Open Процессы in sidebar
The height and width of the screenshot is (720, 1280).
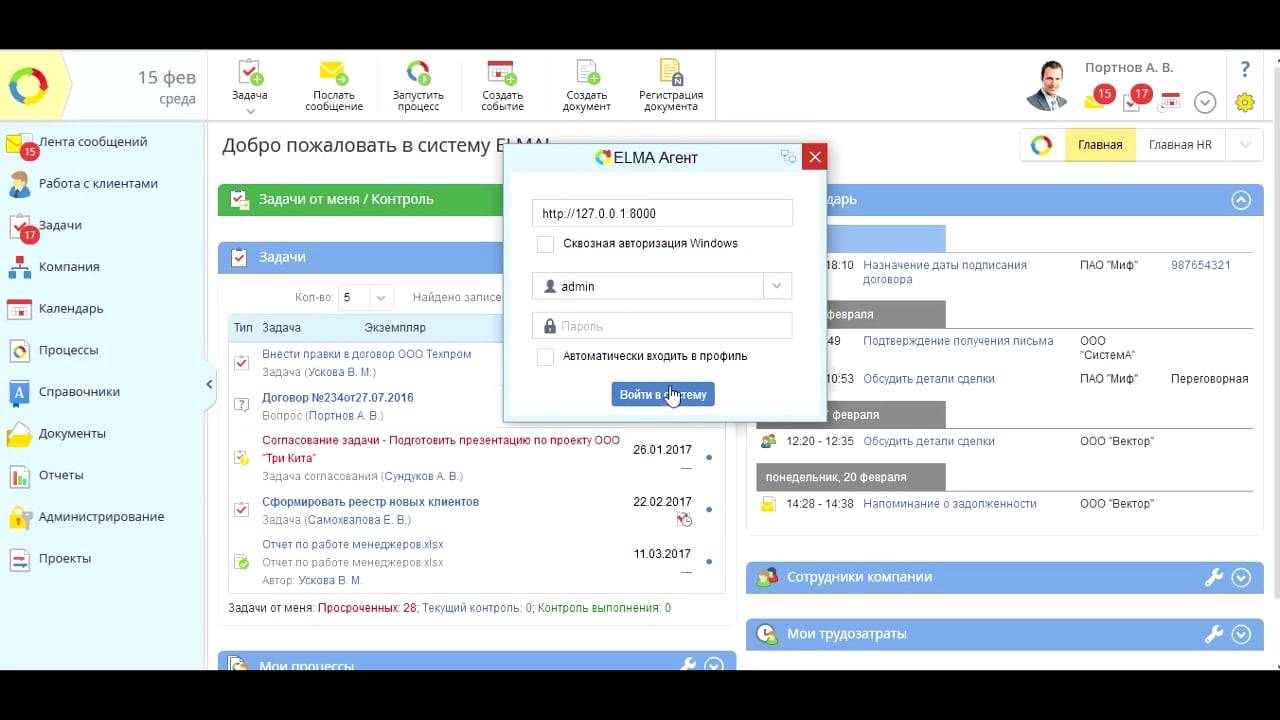coord(68,350)
